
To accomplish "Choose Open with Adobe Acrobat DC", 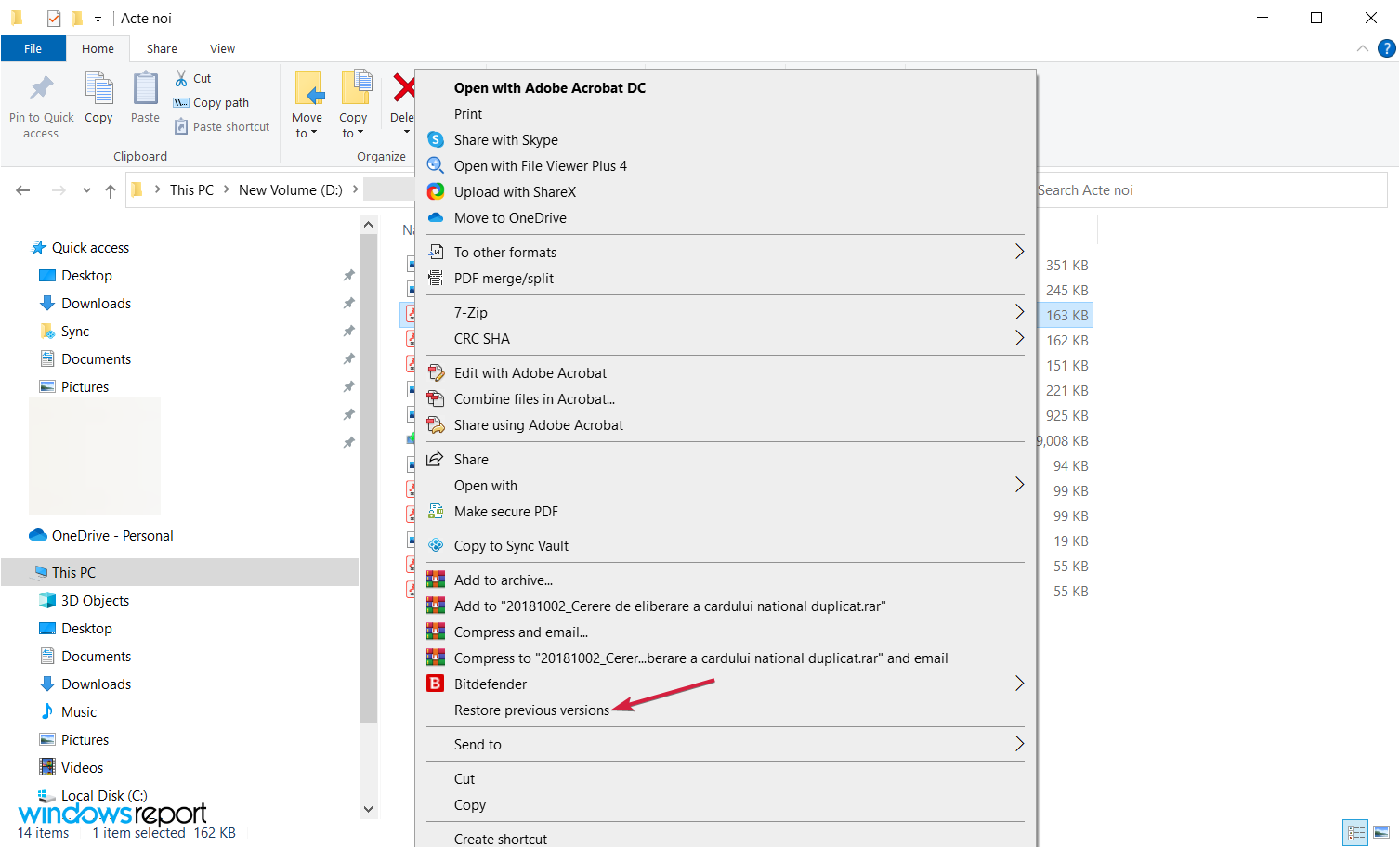I will click(x=550, y=88).
